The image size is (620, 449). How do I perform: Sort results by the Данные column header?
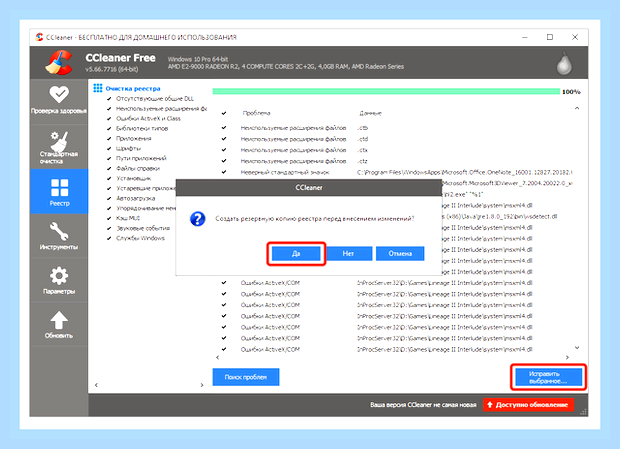(370, 113)
